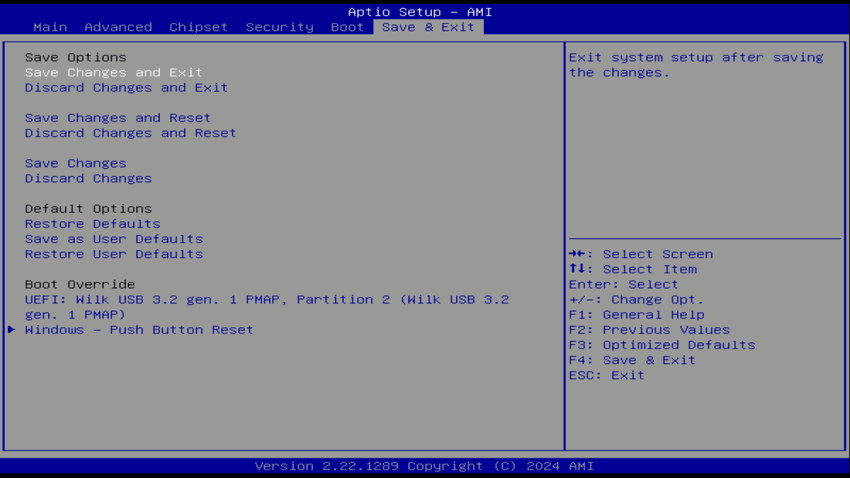Open the Security tab
Viewport: 850px width, 478px height.
[279, 27]
